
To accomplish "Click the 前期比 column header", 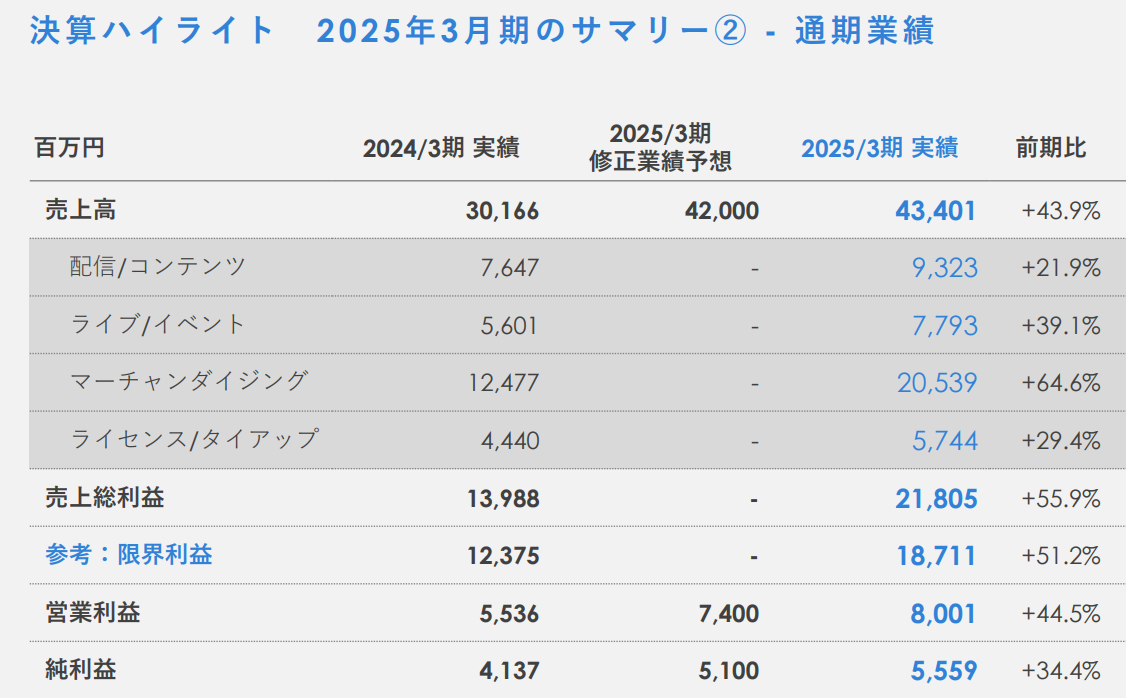I will (1051, 147).
